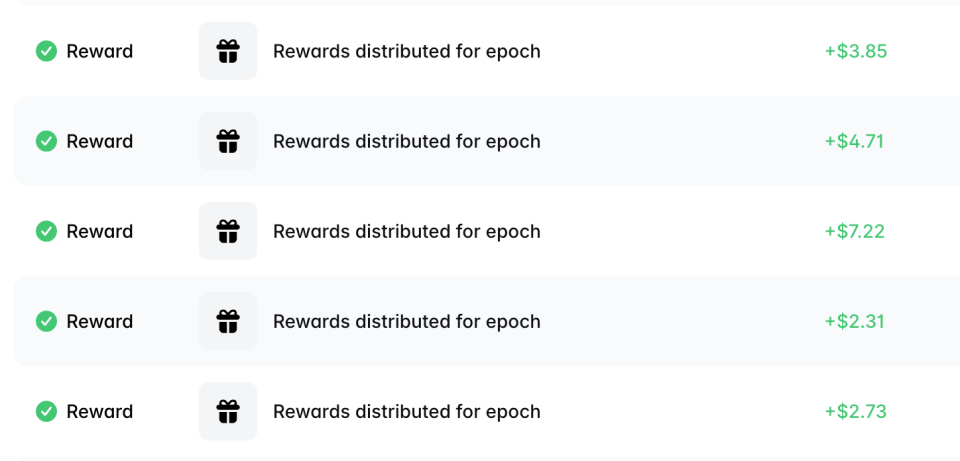The width and height of the screenshot is (960, 461).
Task: Click the +$7.22 reward amount
Action: pyautogui.click(x=854, y=231)
